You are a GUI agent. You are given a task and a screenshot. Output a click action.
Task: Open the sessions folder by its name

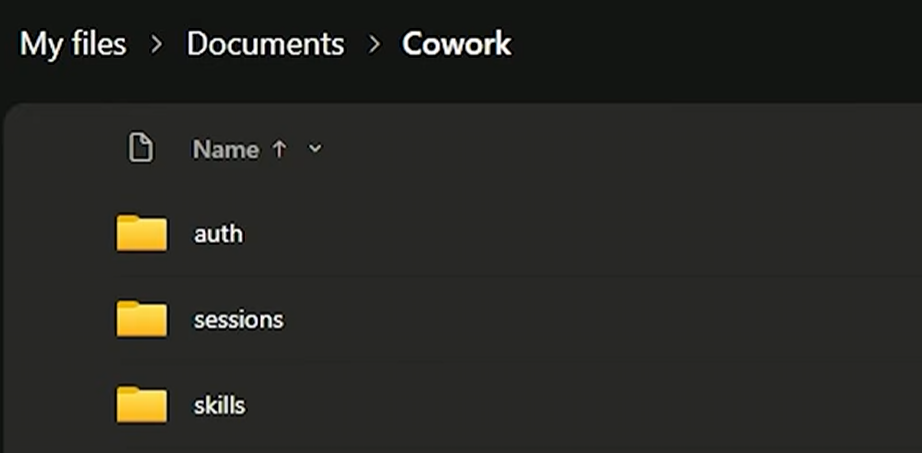coord(239,319)
